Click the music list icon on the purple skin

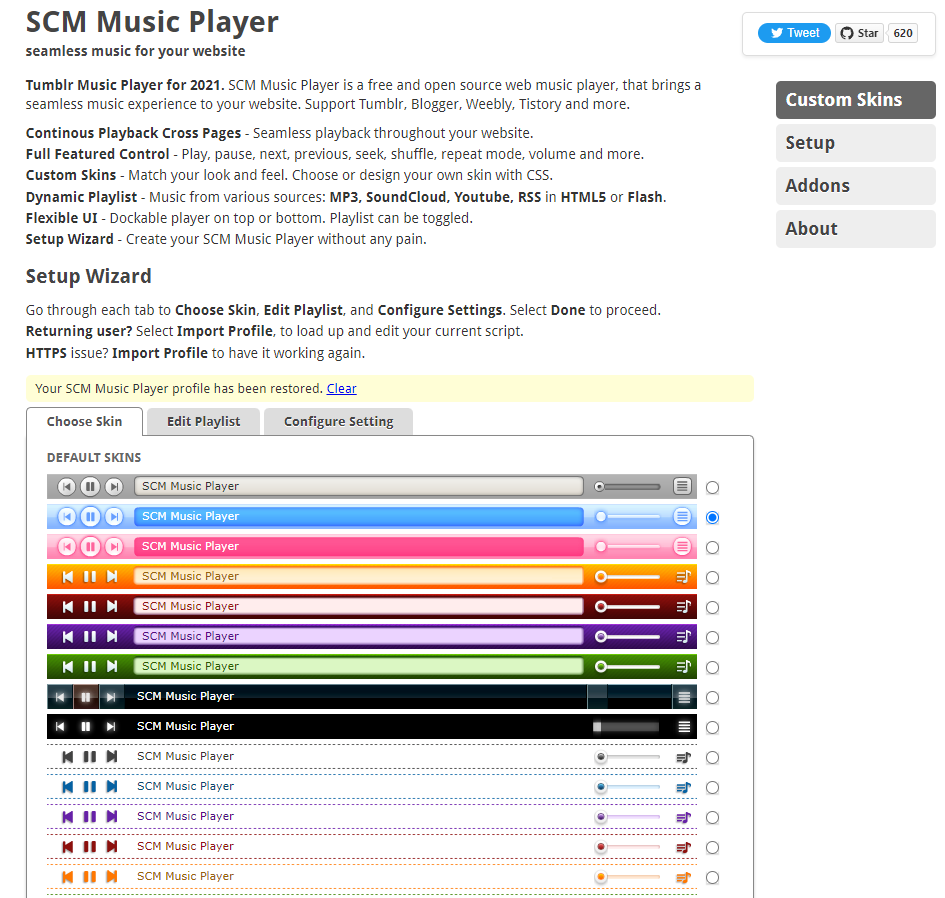683,637
